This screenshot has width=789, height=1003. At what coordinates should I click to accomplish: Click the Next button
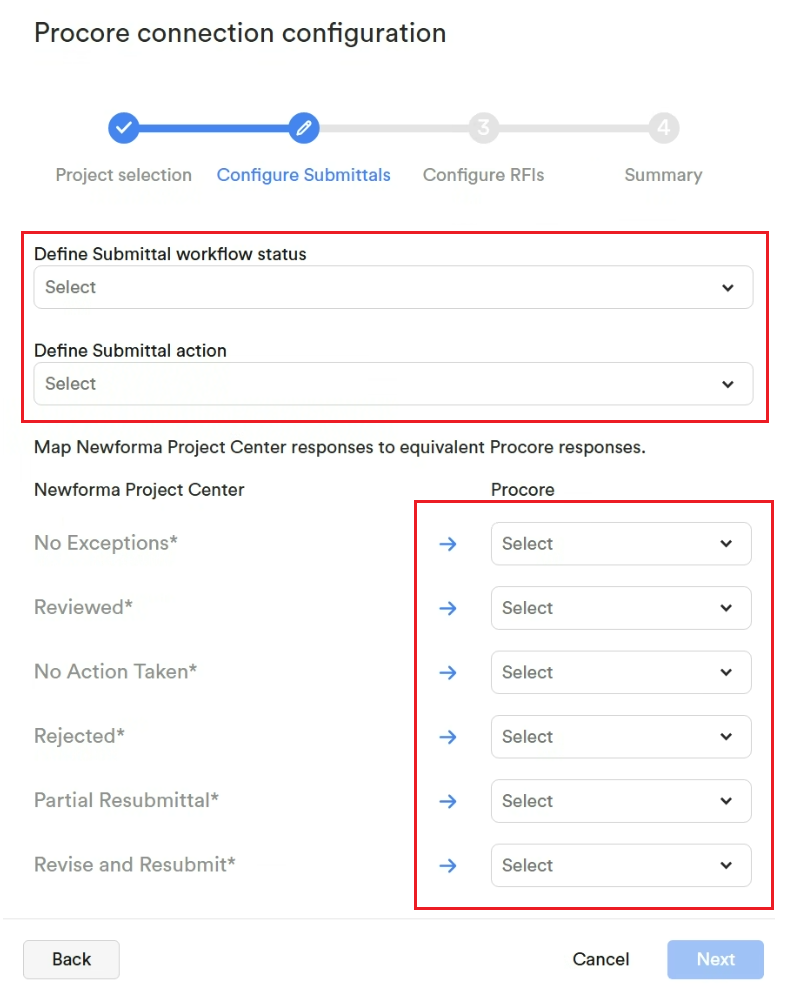tap(715, 960)
